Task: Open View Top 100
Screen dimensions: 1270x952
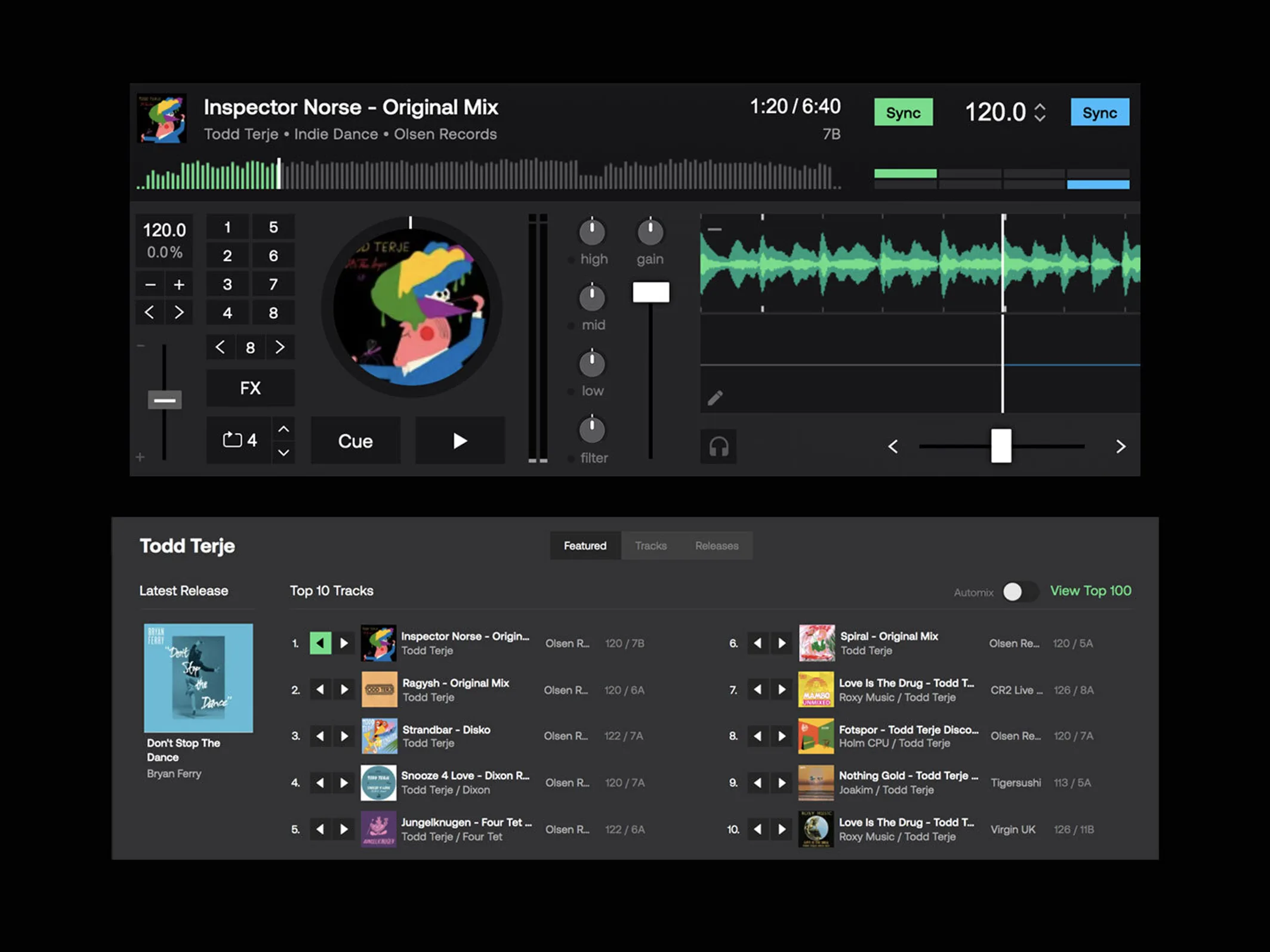Action: (x=1090, y=591)
